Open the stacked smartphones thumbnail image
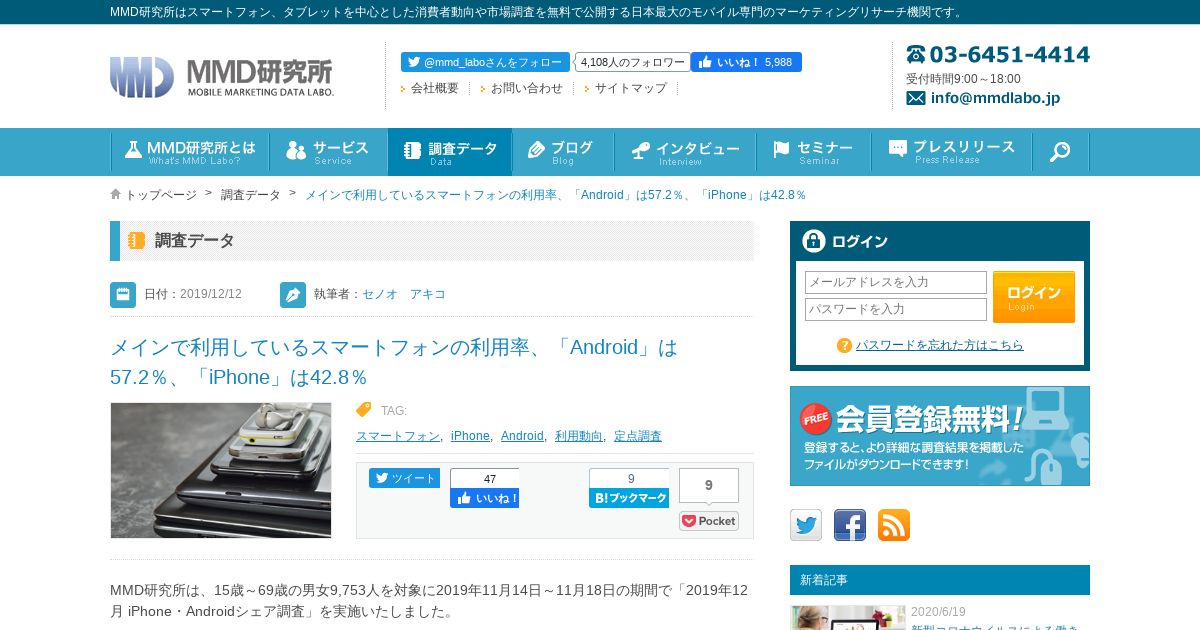Viewport: 1200px width, 630px height. (x=221, y=470)
